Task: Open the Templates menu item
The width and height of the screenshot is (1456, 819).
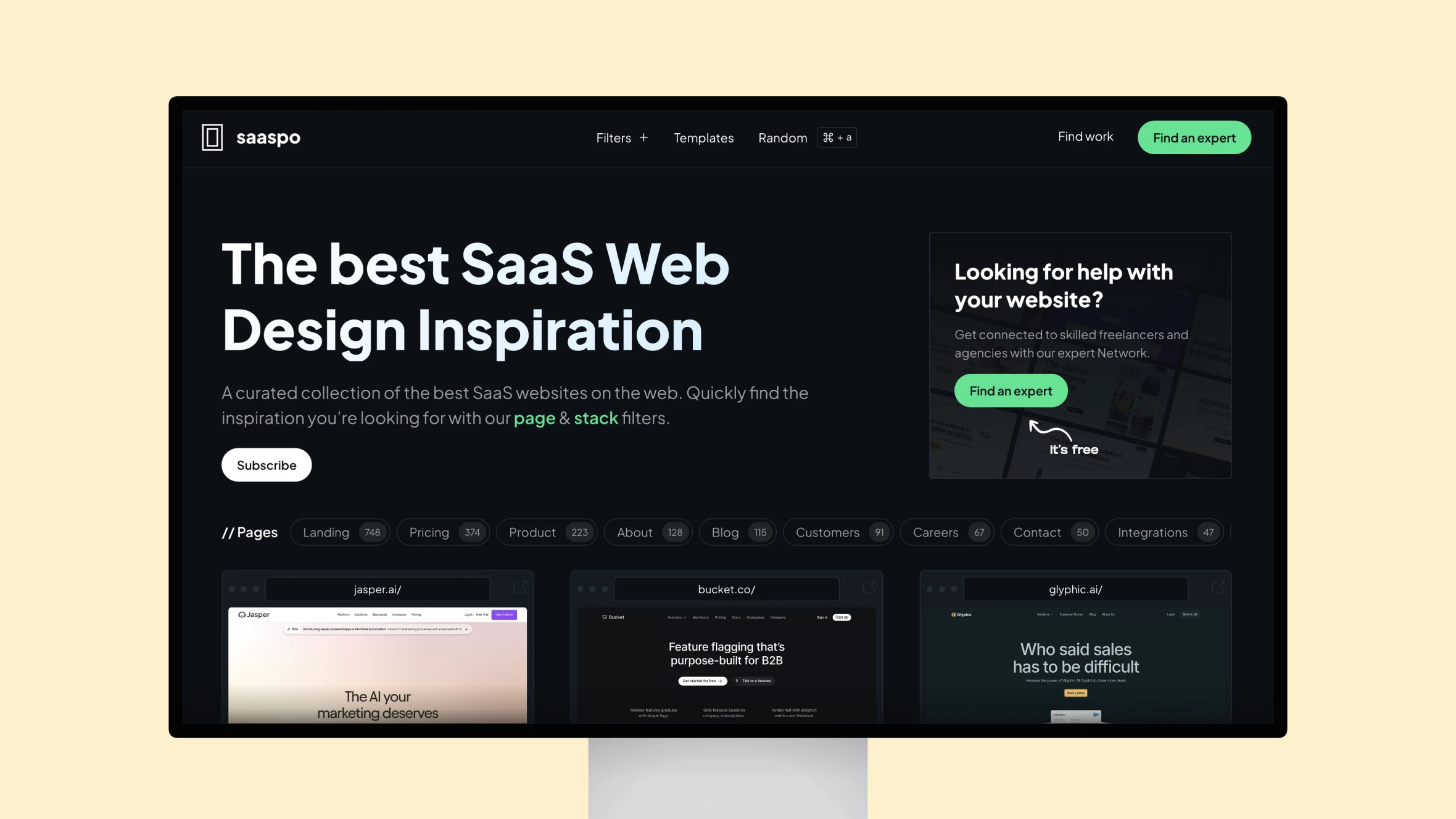Action: click(x=703, y=137)
